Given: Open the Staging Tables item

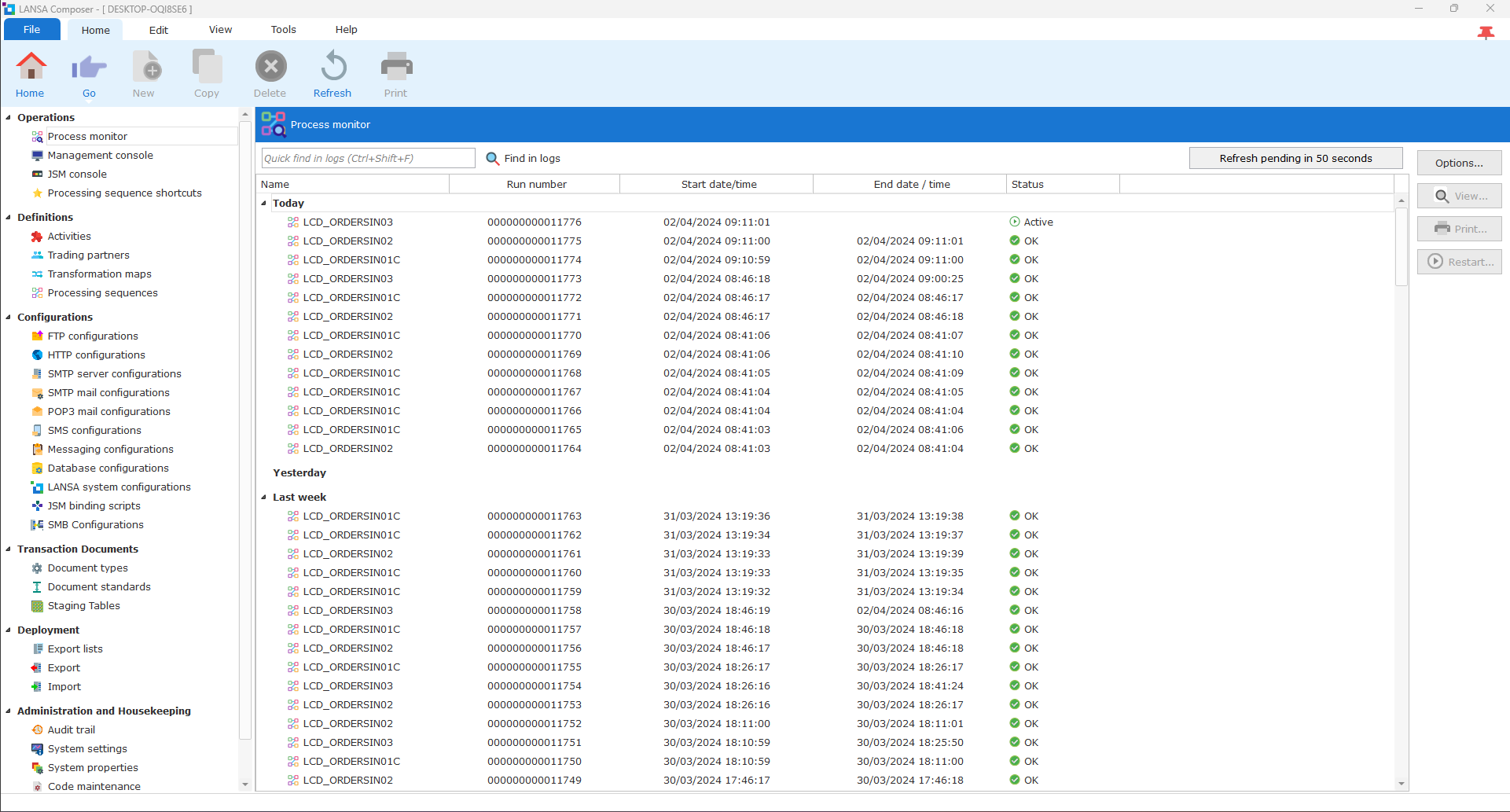Looking at the screenshot, I should click(x=83, y=605).
